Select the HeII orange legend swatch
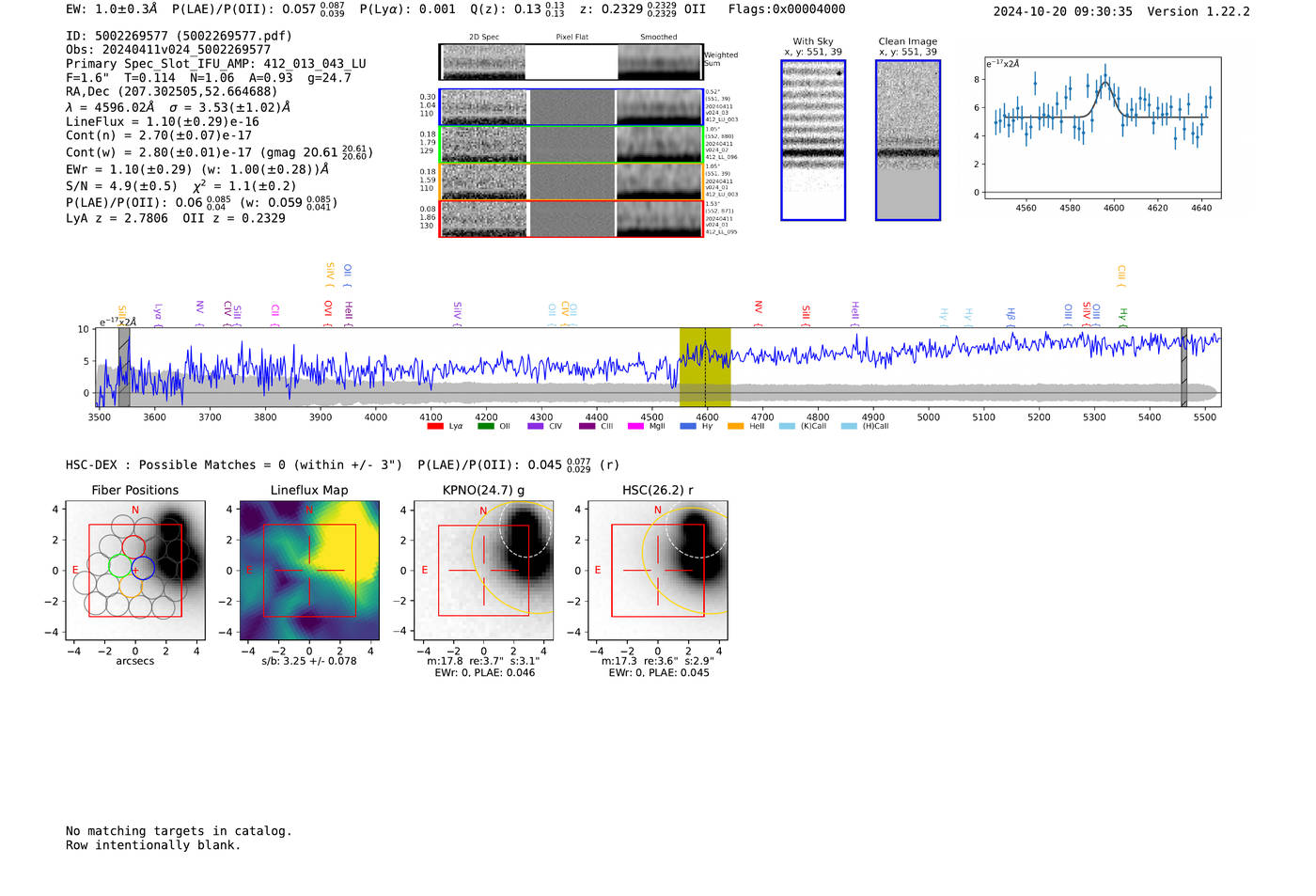The image size is (1316, 896). (x=735, y=426)
